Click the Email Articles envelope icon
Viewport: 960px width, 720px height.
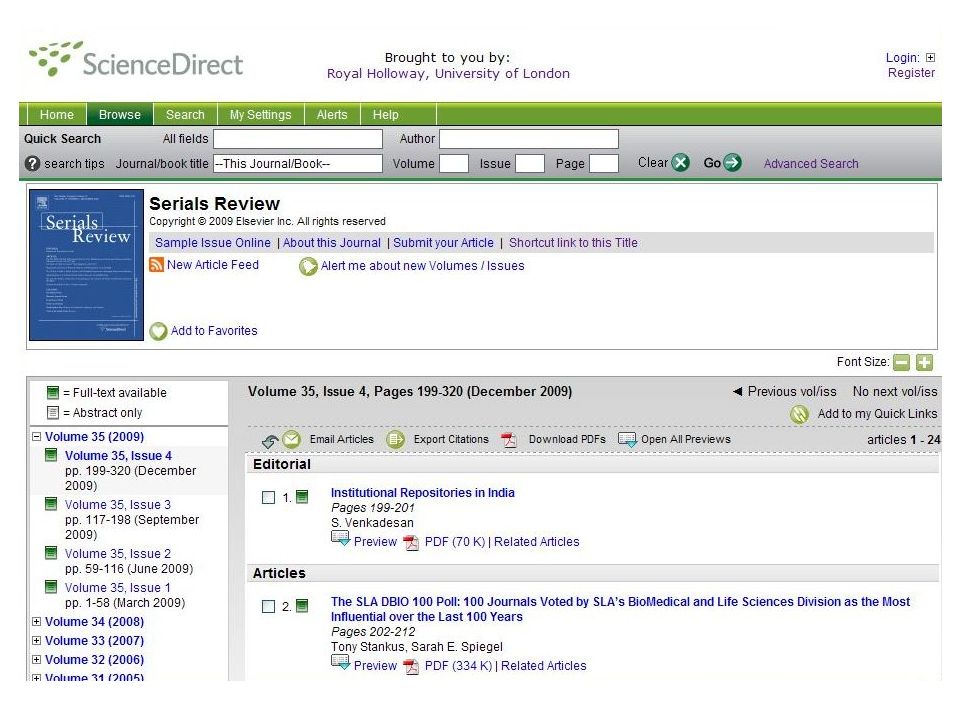(x=291, y=439)
